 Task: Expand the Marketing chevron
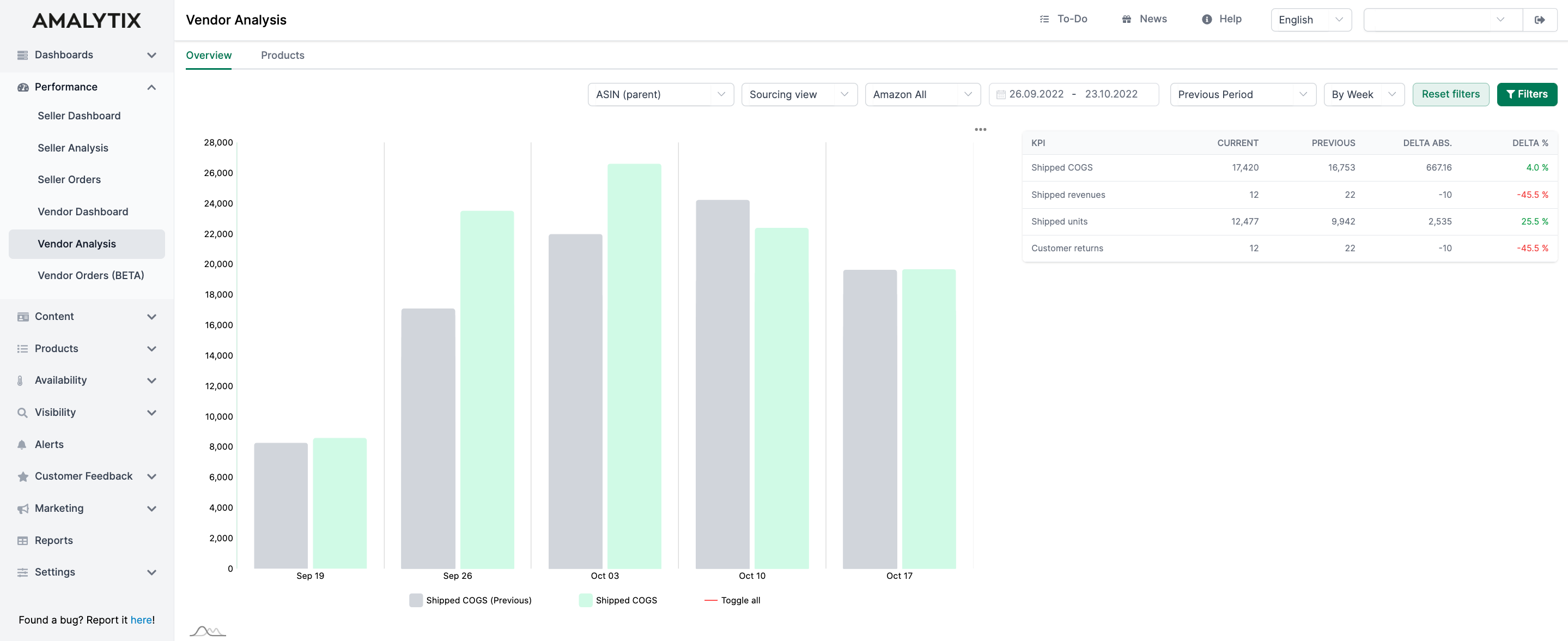[x=151, y=509]
